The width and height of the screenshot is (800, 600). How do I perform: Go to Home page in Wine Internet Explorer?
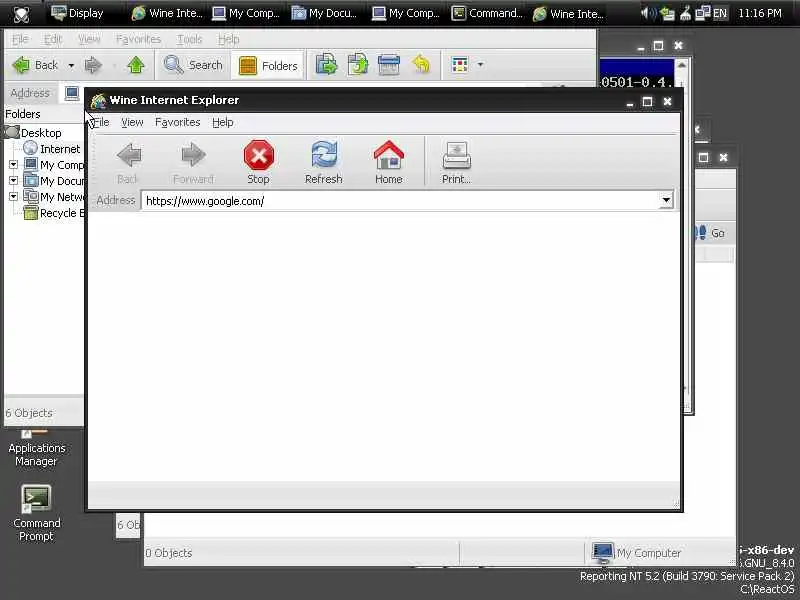(x=389, y=162)
